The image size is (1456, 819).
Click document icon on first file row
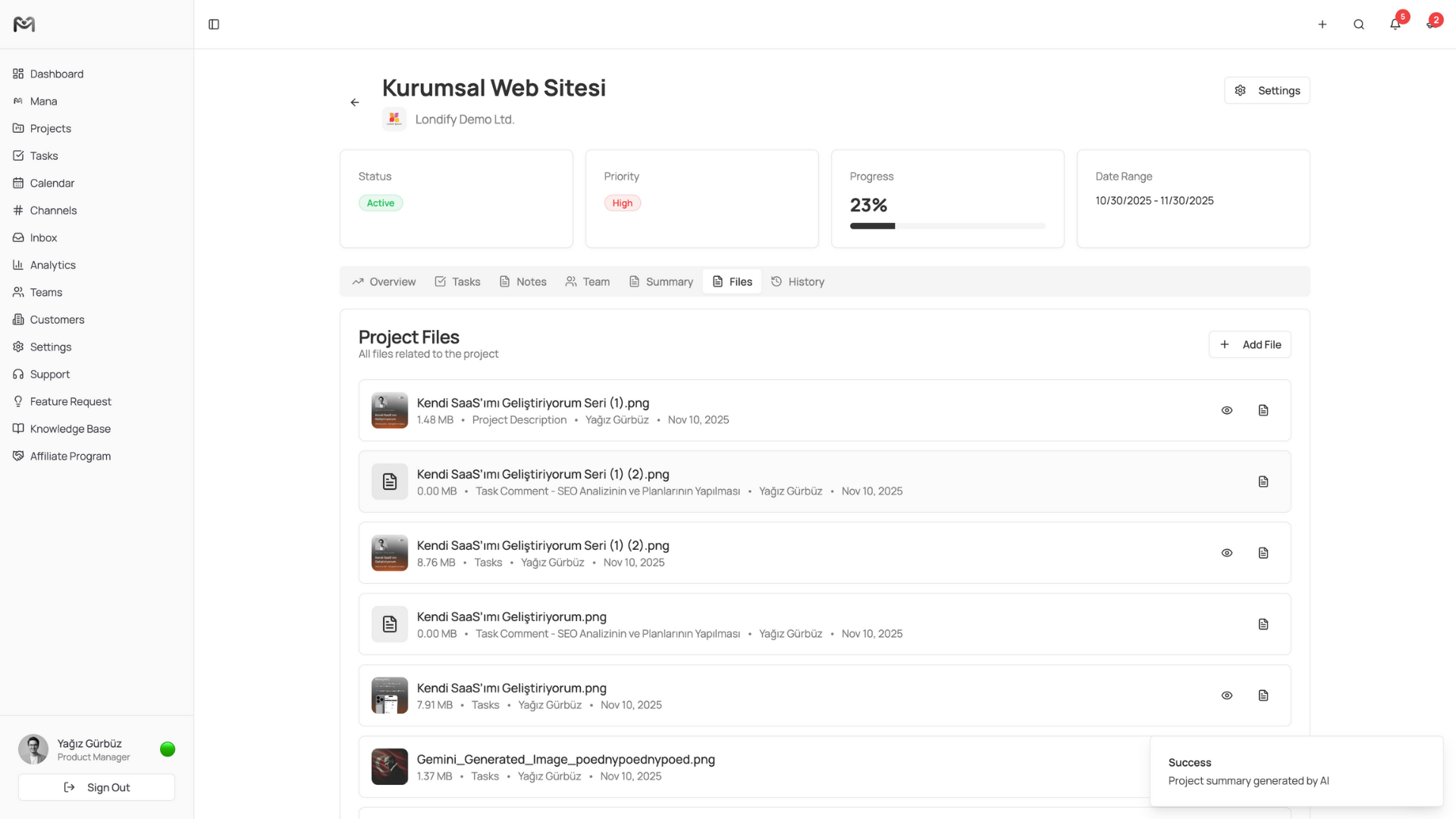(x=1263, y=410)
